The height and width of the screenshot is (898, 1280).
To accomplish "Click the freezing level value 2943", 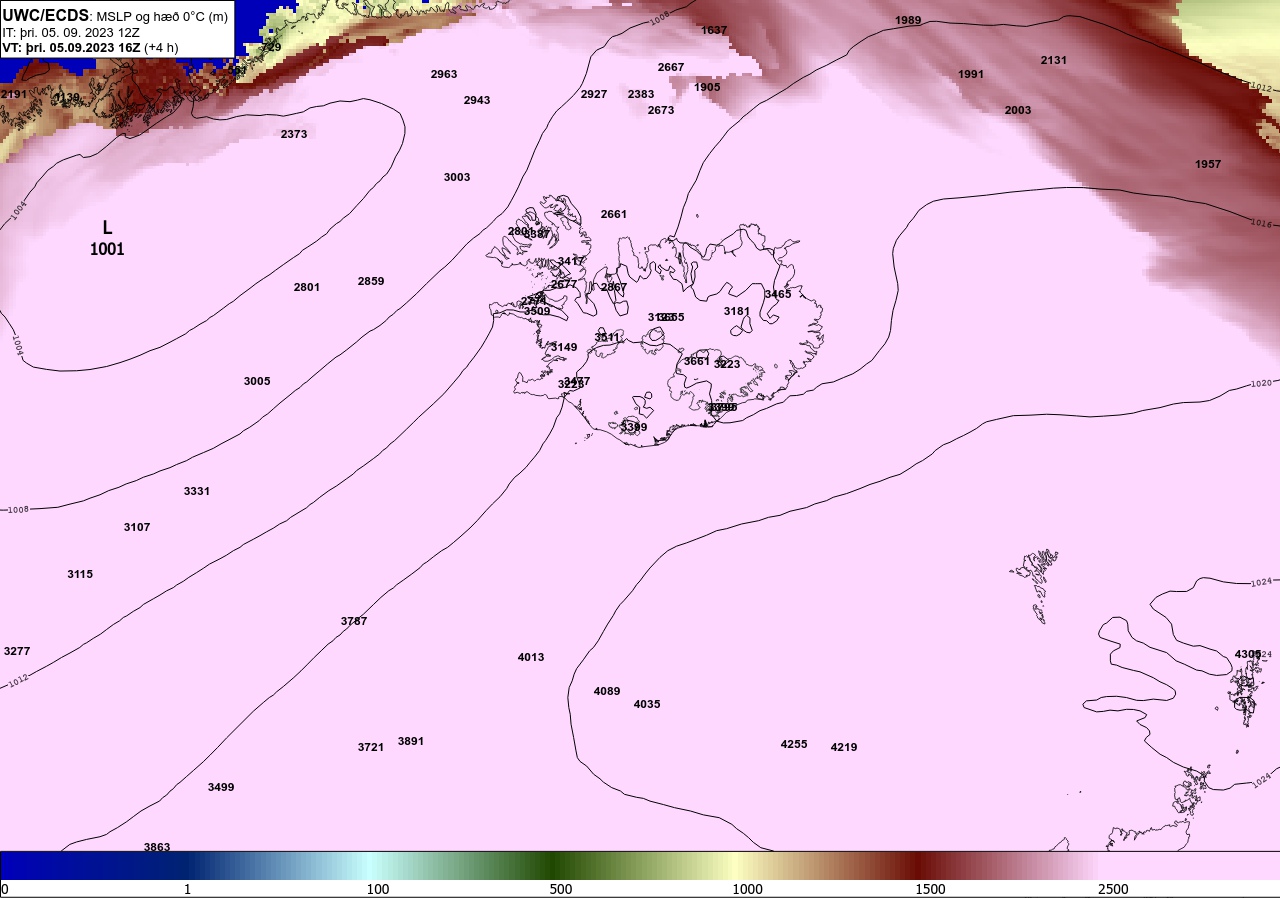I will (x=477, y=100).
